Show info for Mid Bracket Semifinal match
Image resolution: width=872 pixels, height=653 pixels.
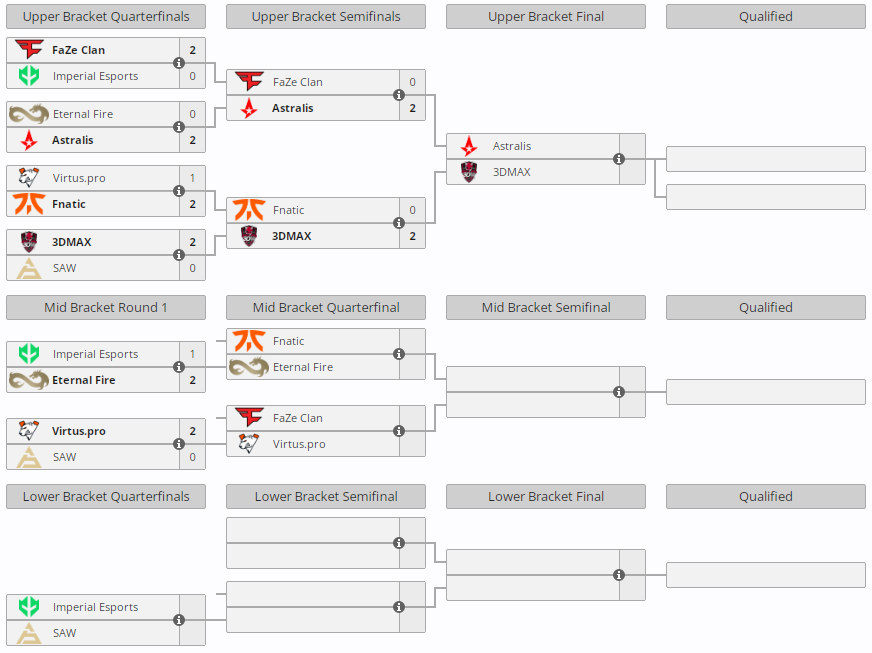(x=619, y=392)
